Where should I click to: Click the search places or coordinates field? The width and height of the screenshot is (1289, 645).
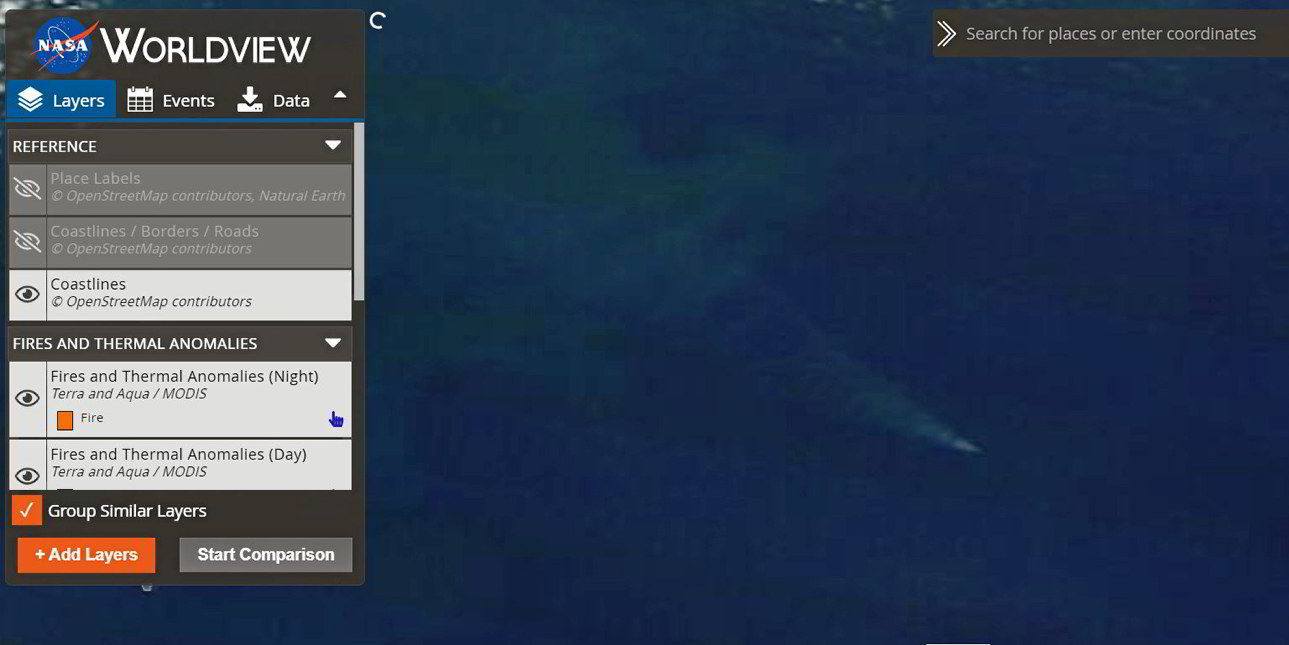1110,34
